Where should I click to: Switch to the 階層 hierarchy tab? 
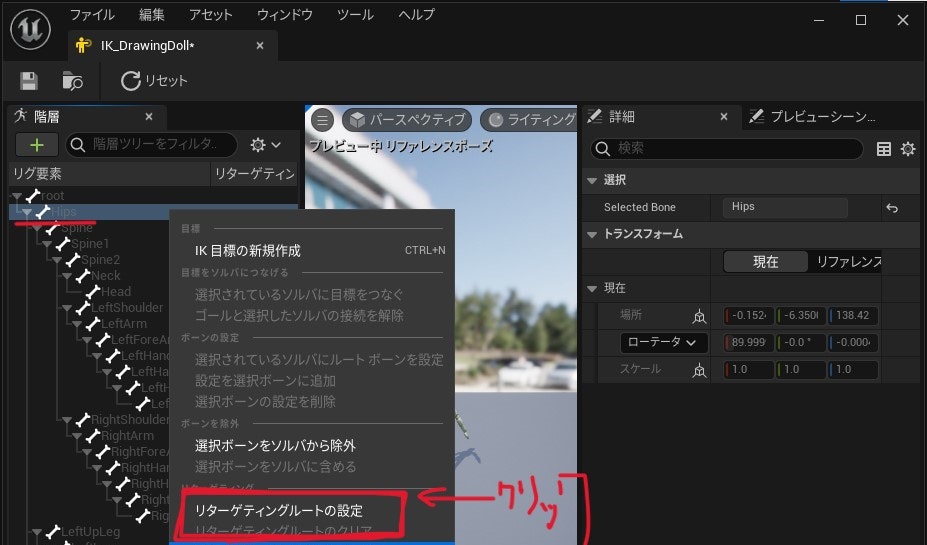tap(47, 116)
